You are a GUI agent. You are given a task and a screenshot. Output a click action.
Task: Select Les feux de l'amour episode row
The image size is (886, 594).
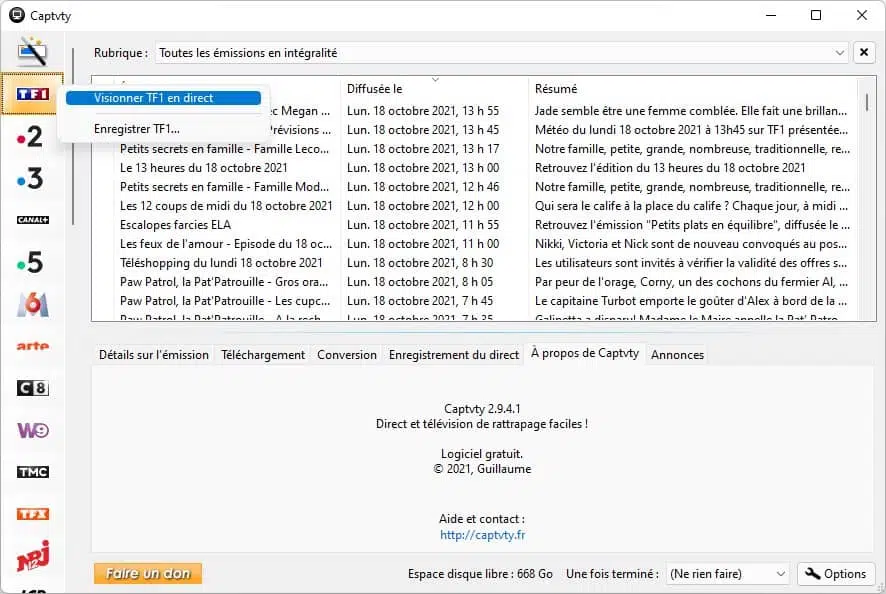(x=226, y=244)
